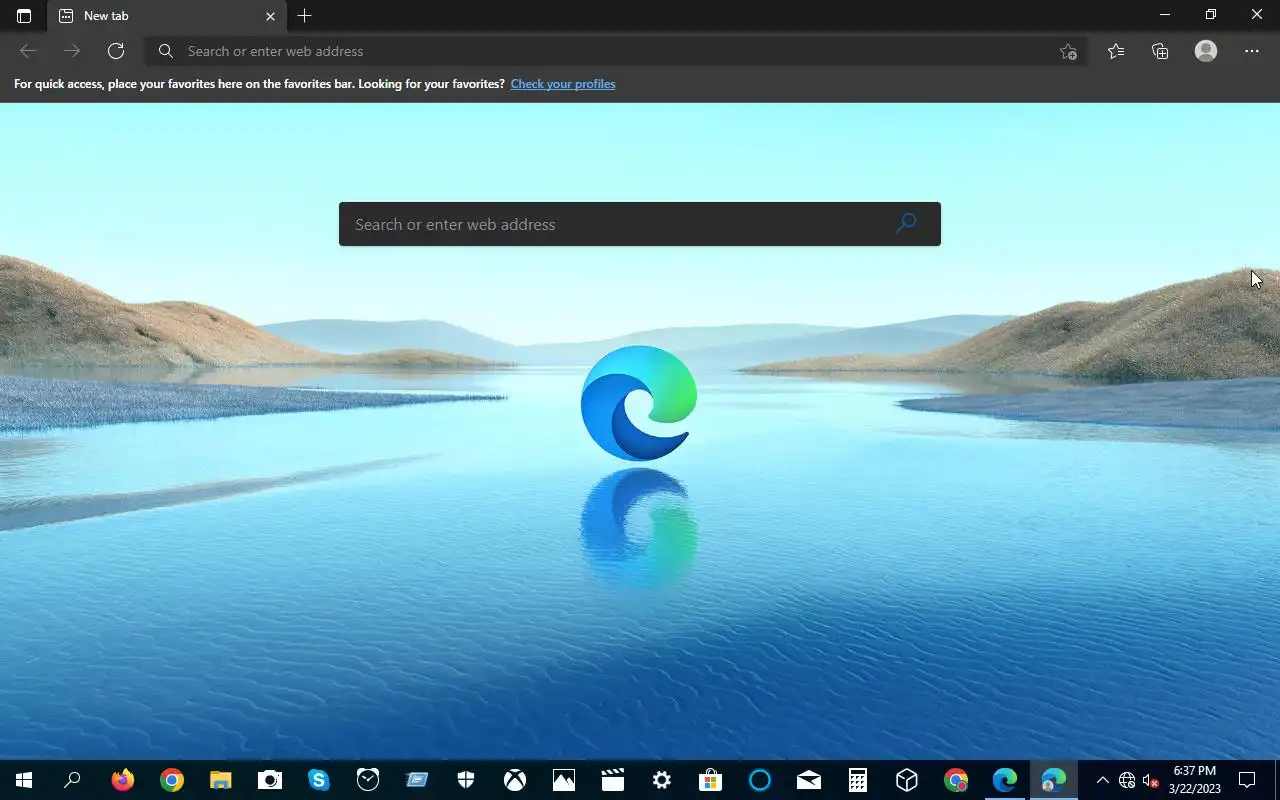Open the Windows notification center
This screenshot has height=800, width=1280.
[x=1247, y=780]
